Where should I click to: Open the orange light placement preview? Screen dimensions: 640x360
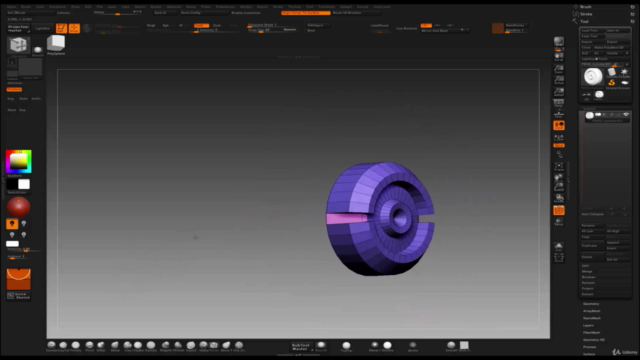coord(18,279)
